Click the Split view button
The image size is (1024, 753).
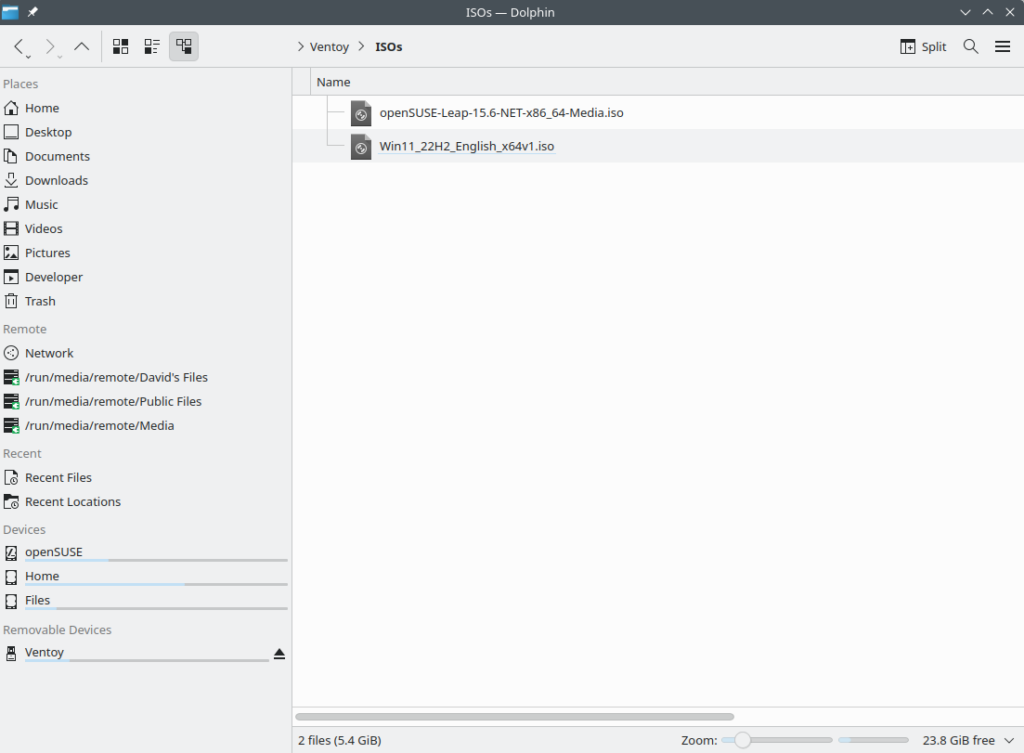[923, 46]
